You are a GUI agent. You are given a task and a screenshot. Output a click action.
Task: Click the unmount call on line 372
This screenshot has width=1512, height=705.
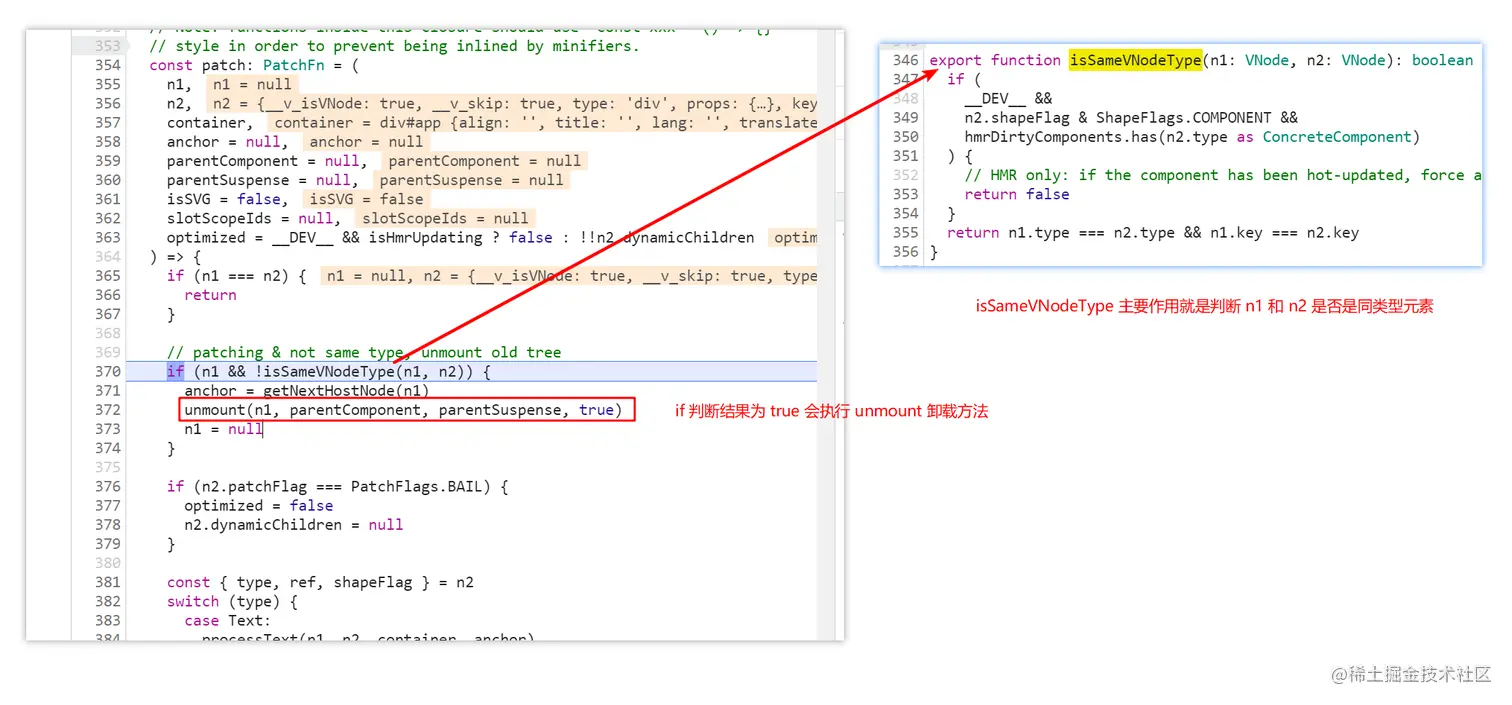tap(403, 410)
